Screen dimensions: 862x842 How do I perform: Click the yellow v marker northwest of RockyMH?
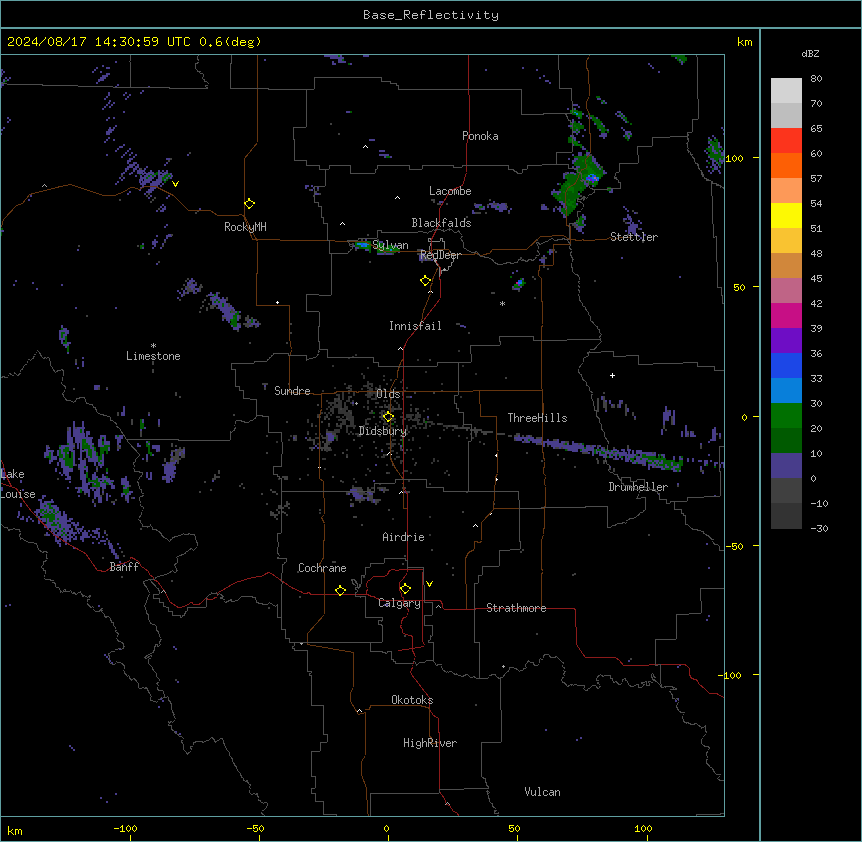click(x=175, y=184)
